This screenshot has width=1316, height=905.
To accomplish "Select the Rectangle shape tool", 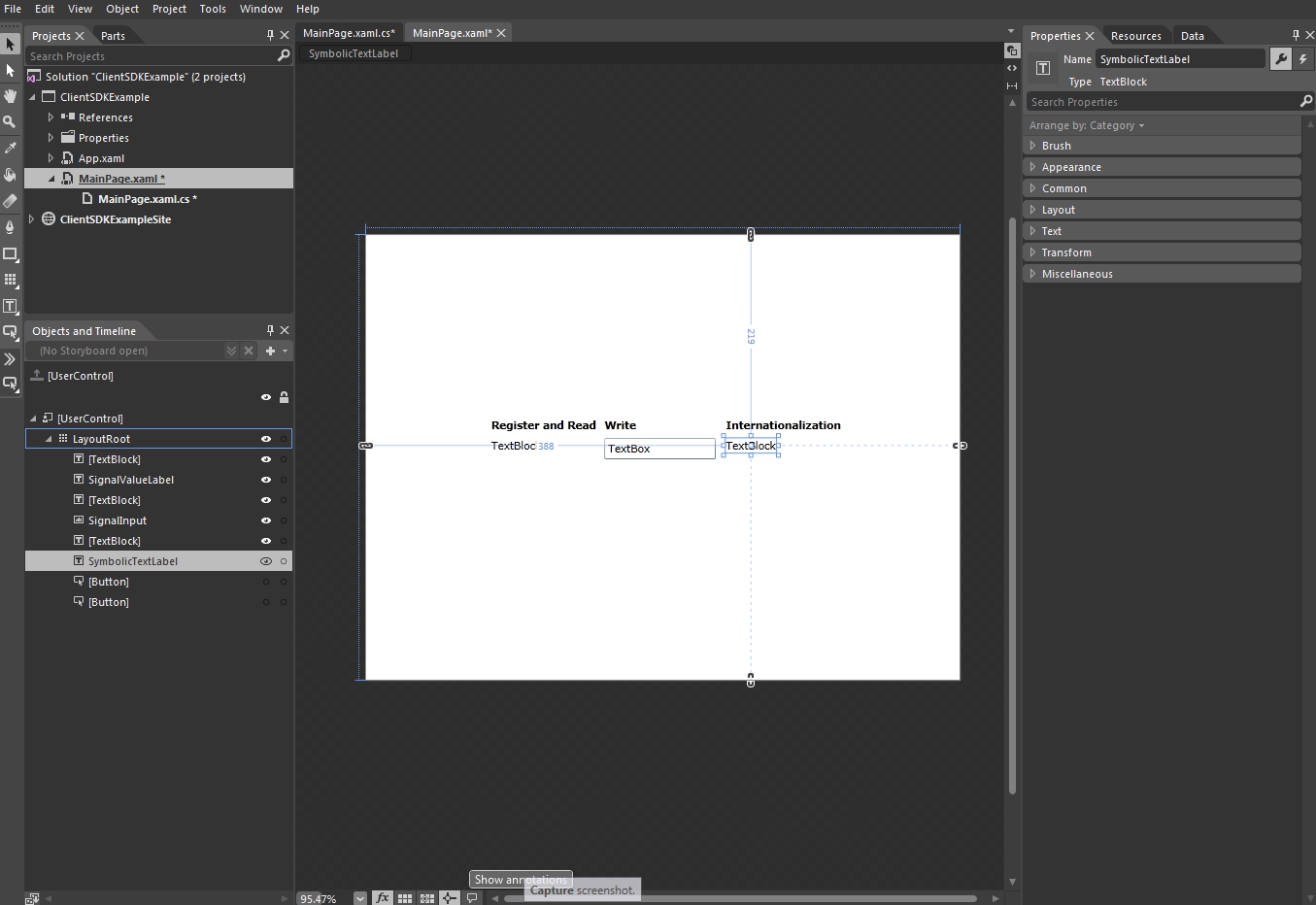I will tap(10, 253).
